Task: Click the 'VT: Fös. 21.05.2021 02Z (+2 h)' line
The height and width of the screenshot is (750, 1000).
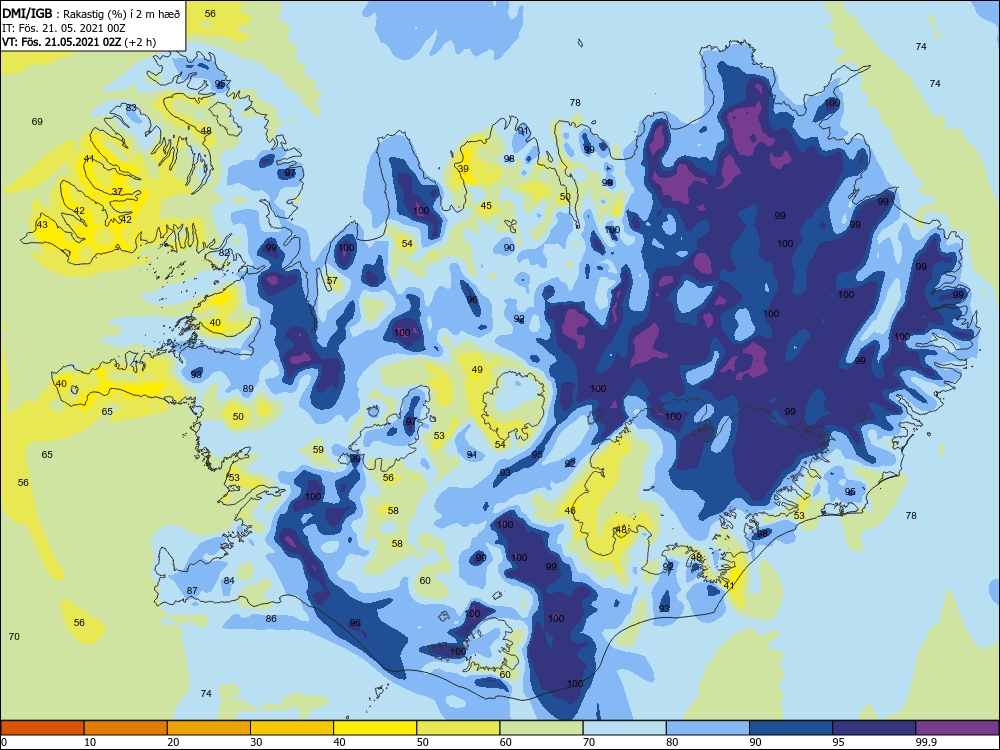Action: tap(79, 42)
